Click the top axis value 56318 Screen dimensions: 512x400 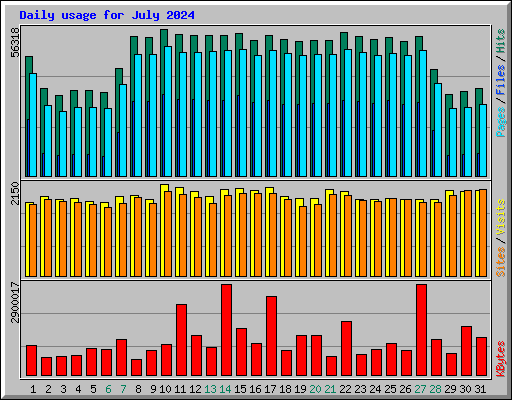pyautogui.click(x=15, y=42)
